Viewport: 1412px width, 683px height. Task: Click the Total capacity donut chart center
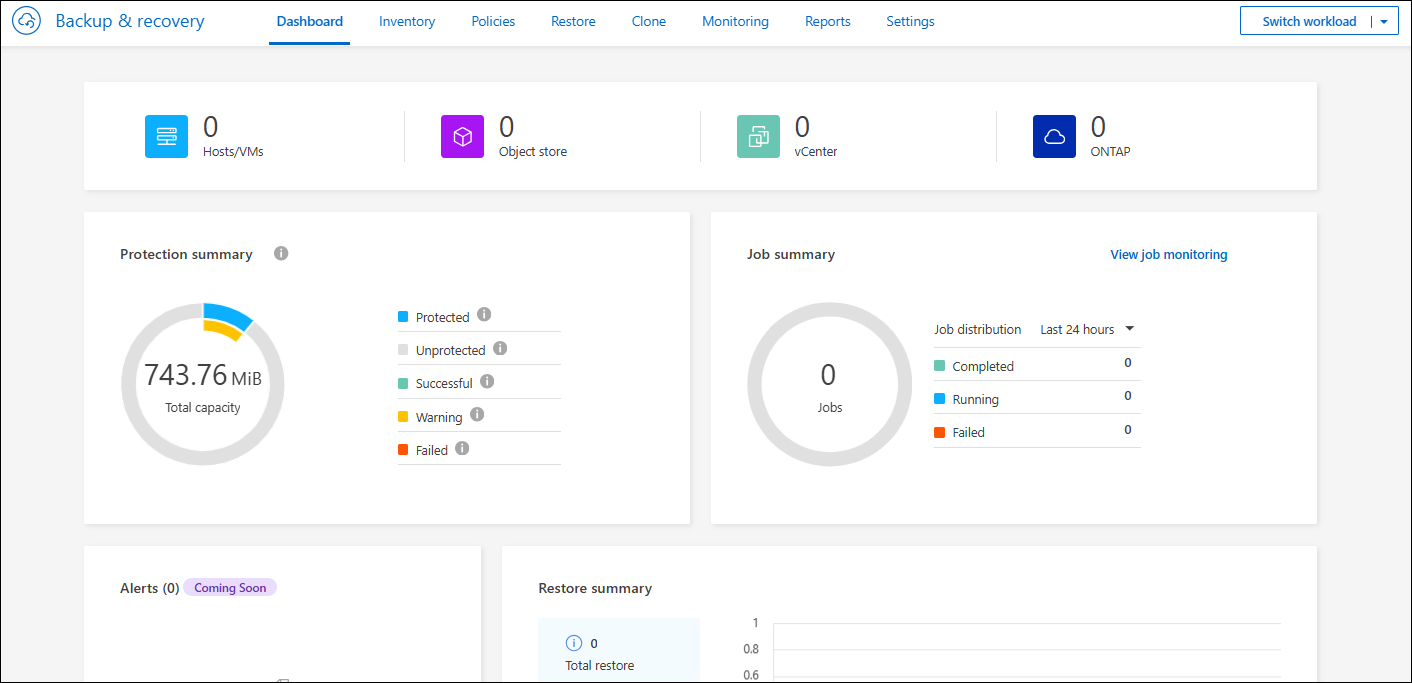[202, 385]
